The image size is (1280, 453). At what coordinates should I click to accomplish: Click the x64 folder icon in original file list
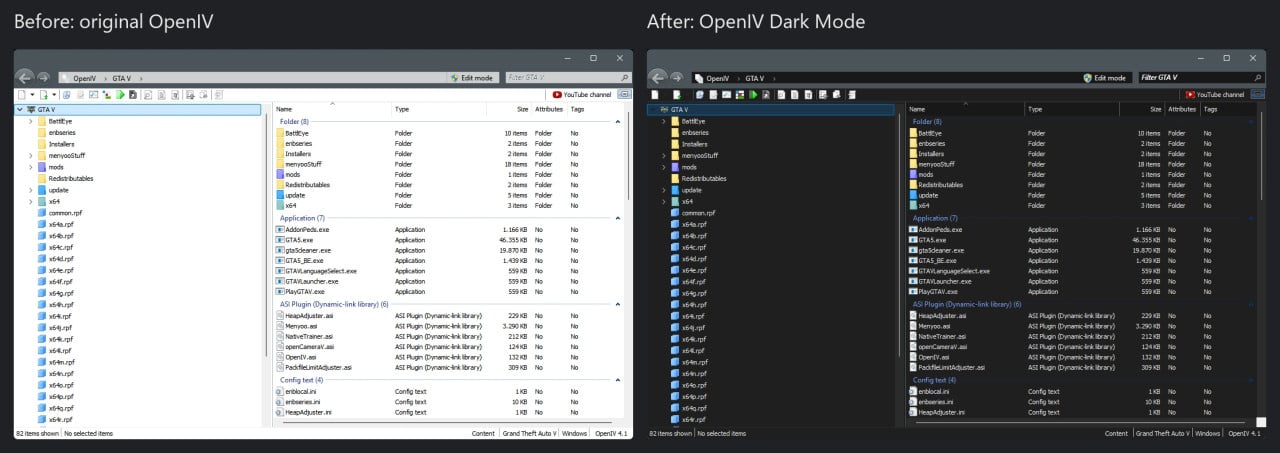[280, 205]
